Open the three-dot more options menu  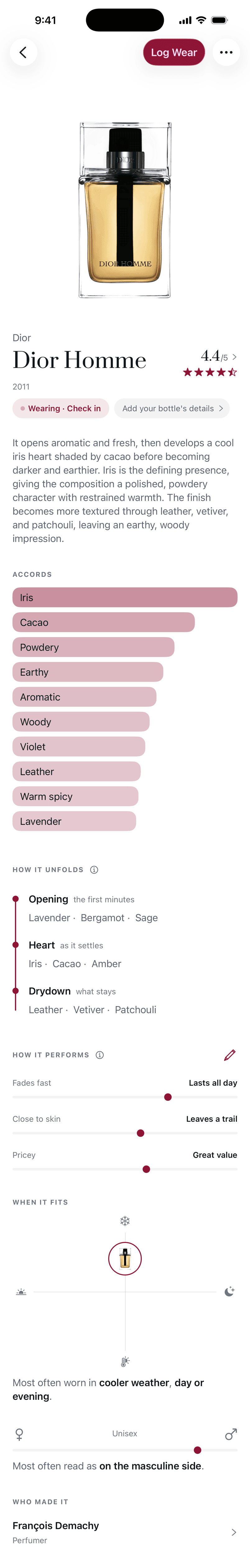(x=226, y=52)
